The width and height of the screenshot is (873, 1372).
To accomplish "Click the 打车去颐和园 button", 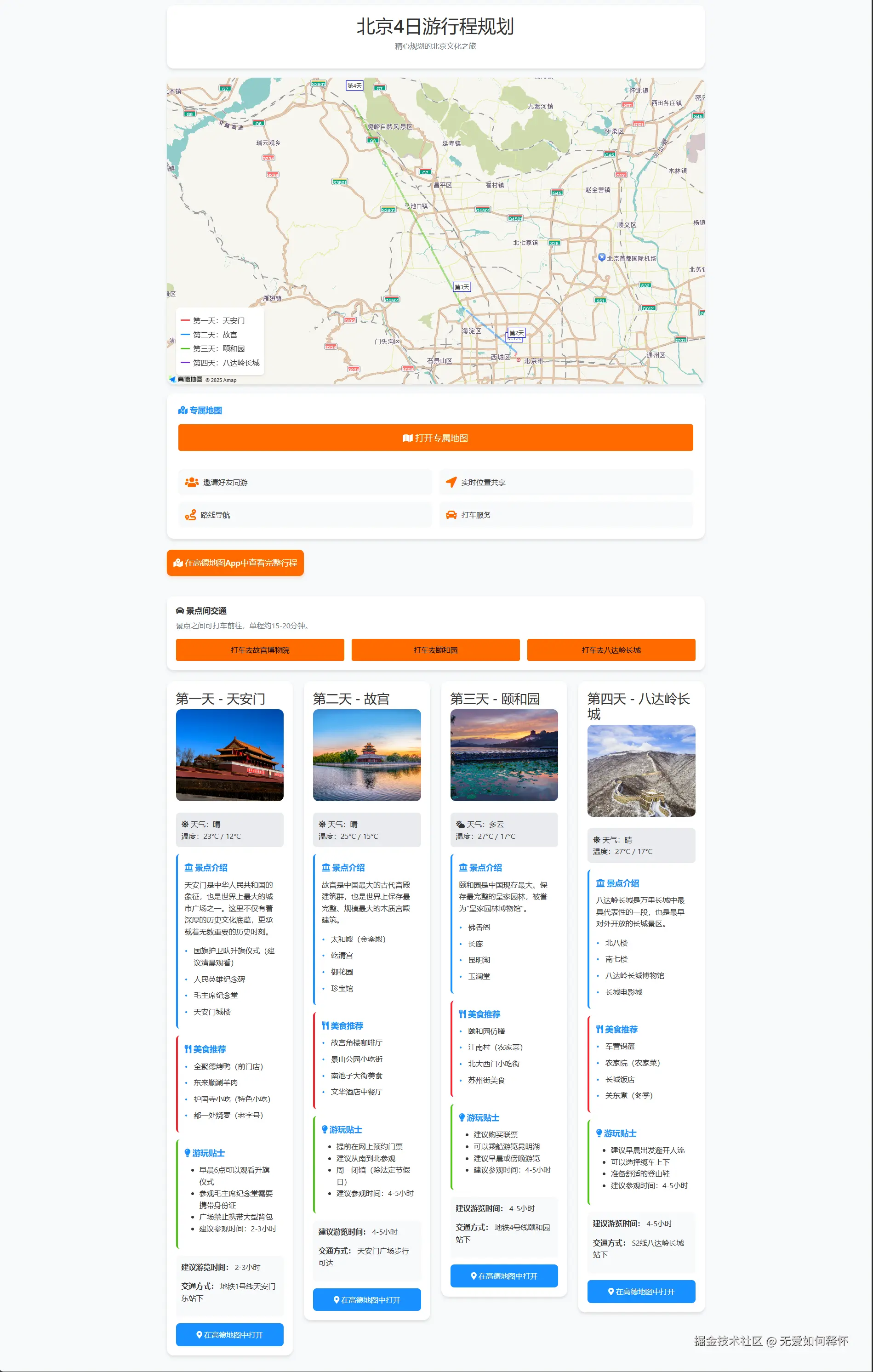I will (435, 650).
